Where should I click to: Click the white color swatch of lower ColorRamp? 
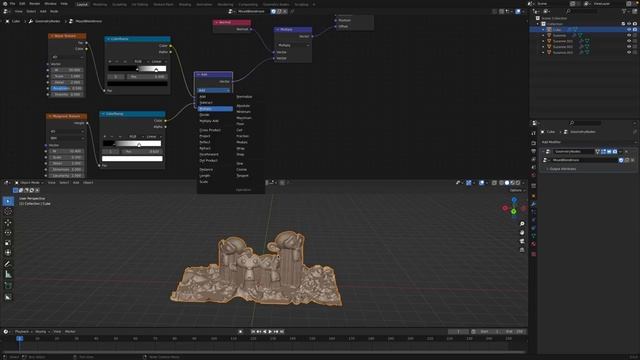click(132, 159)
